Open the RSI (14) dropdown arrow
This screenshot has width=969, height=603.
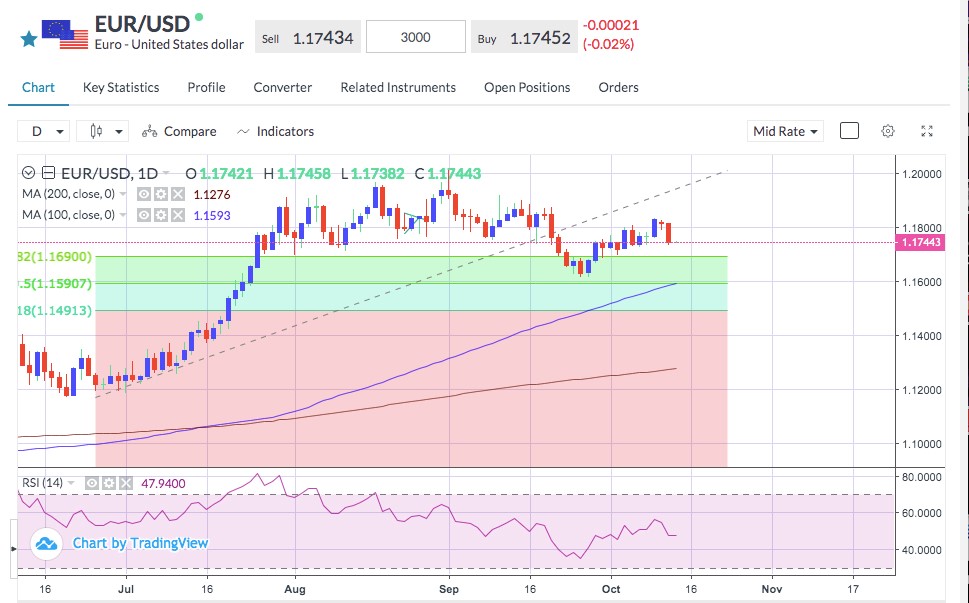[x=71, y=483]
